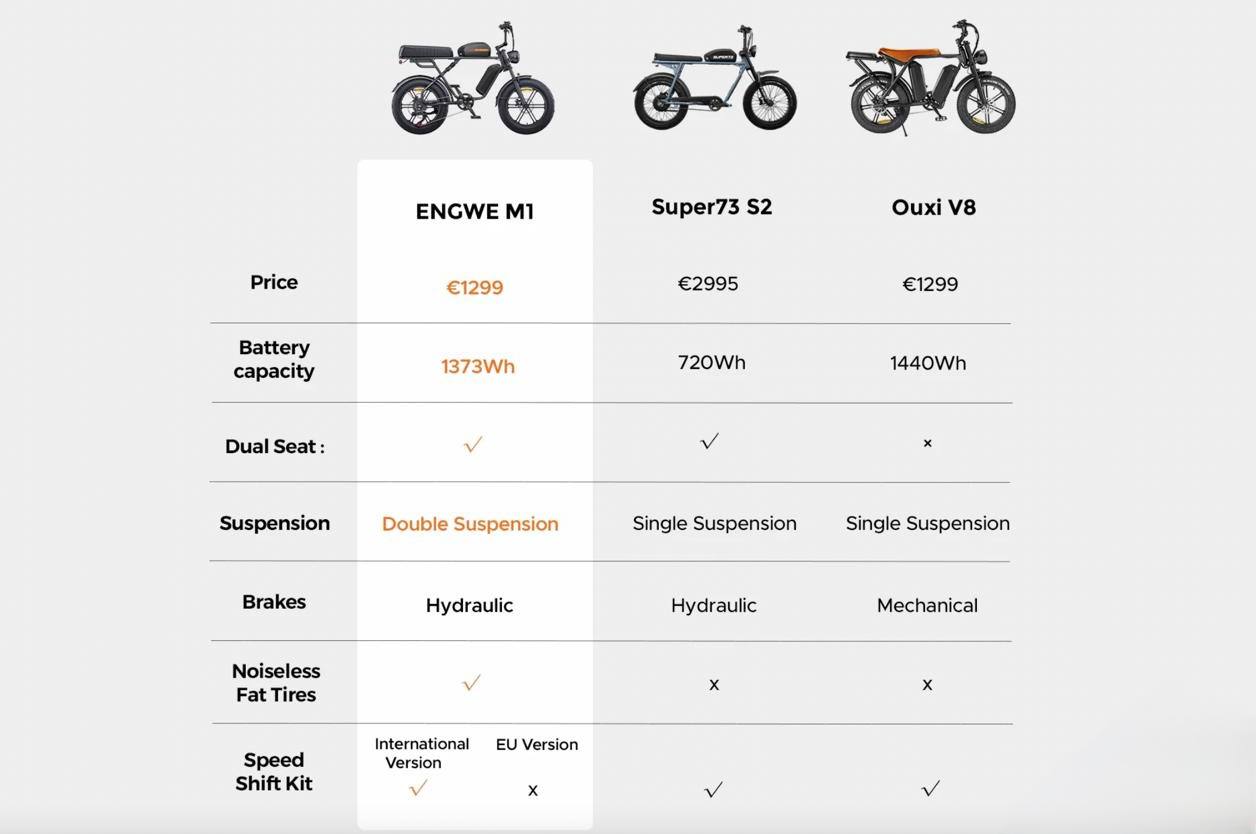Click the Super73 S2 Dual Seat checkmark

pyautogui.click(x=710, y=441)
